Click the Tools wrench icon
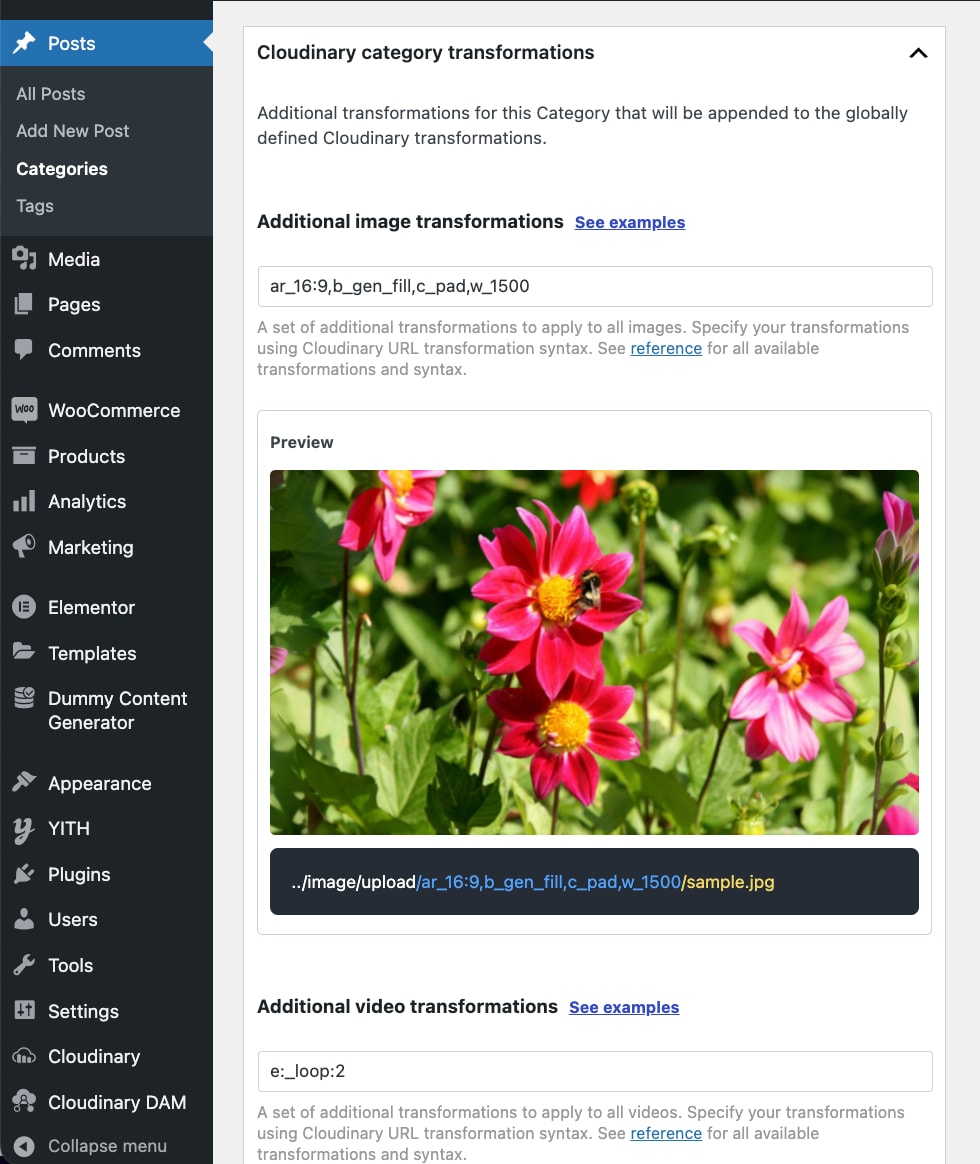This screenshot has height=1164, width=980. [x=24, y=965]
